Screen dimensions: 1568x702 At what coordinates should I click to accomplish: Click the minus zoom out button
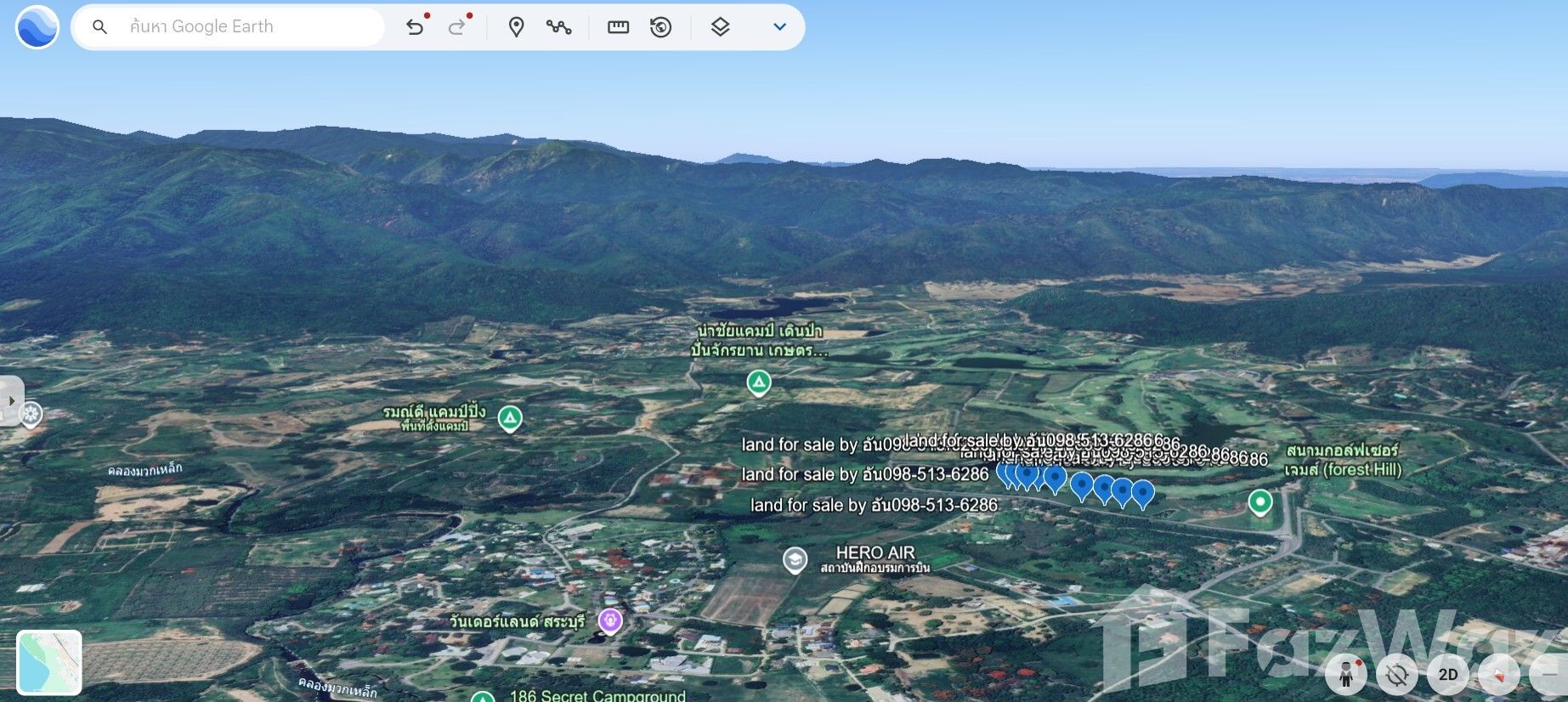1549,675
